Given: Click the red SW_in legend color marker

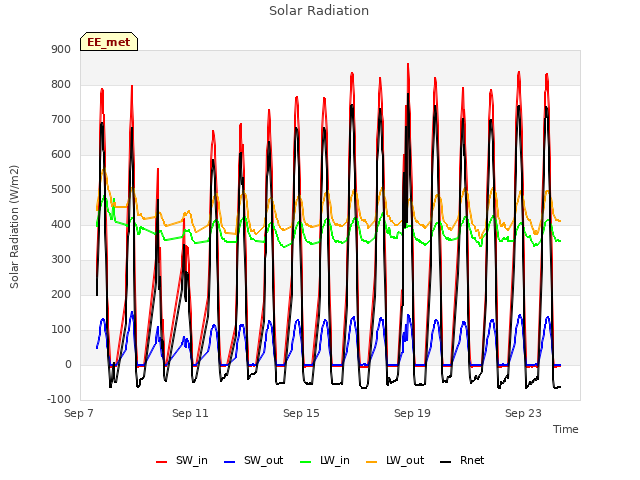Looking at the screenshot, I should click(x=162, y=462).
